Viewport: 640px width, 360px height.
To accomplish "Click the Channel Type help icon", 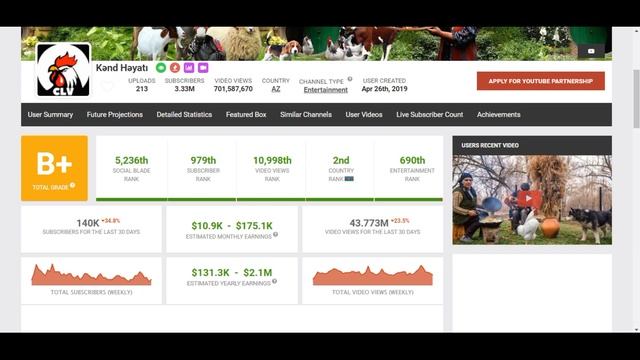I will pos(350,79).
